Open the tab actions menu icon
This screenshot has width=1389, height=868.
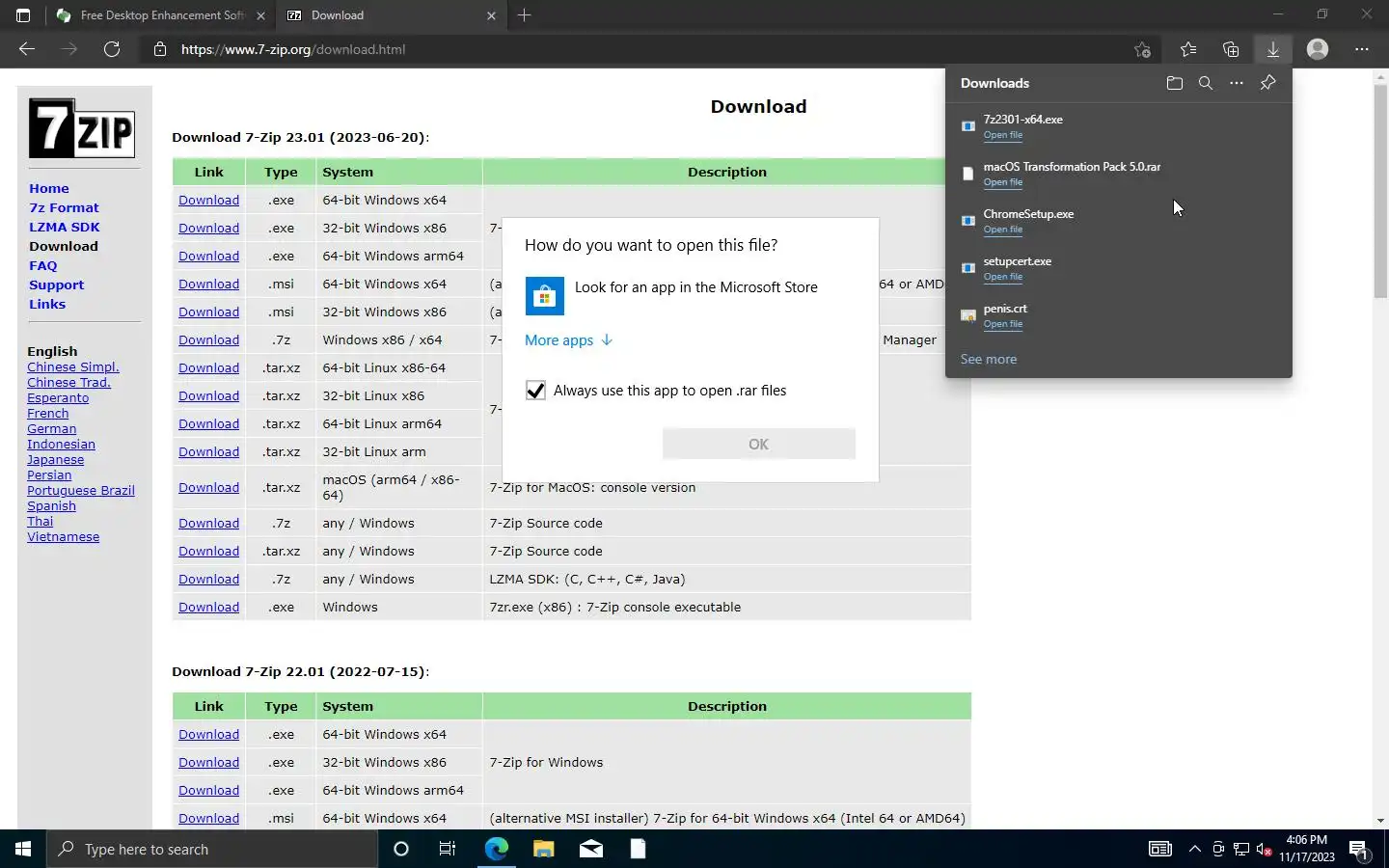23,15
